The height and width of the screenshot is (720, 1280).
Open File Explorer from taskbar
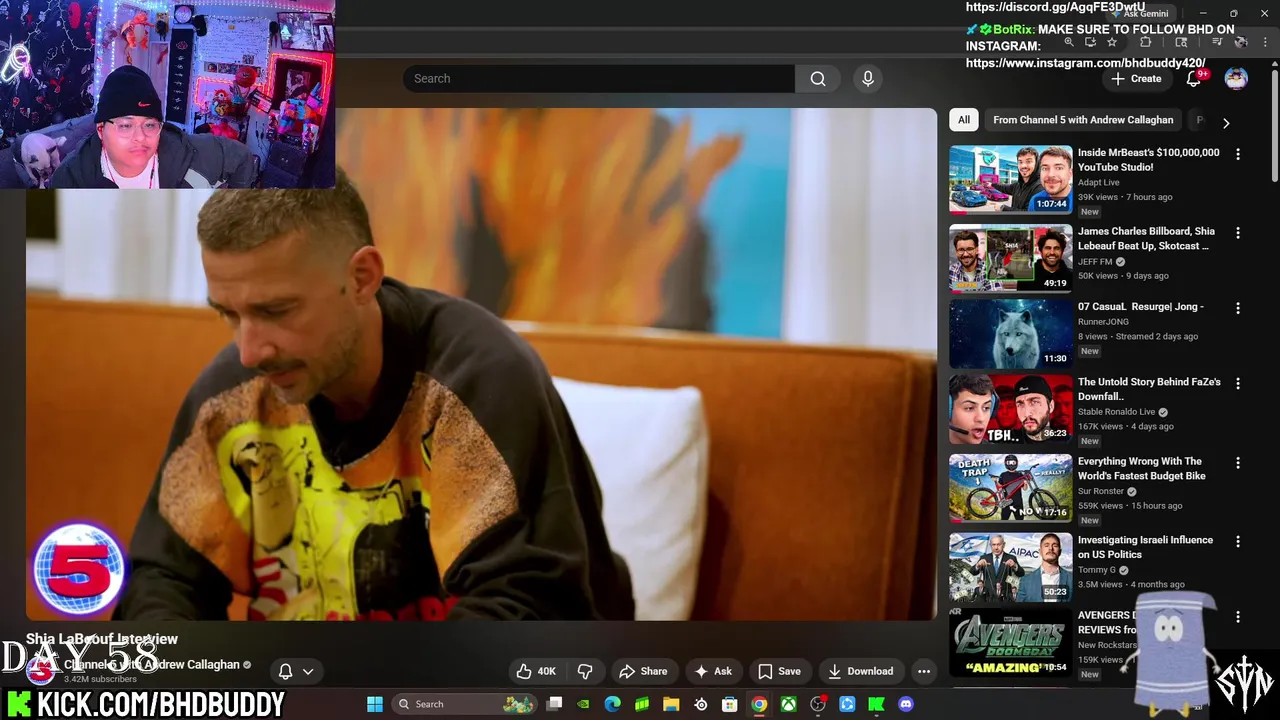[671, 704]
